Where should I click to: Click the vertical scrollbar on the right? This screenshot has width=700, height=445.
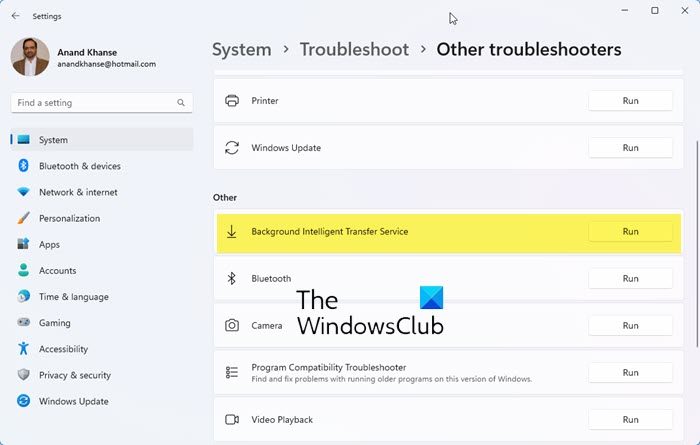coord(696,244)
